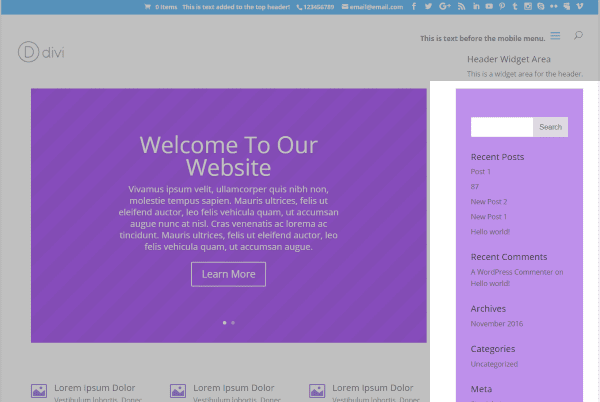Screen dimensions: 600x402
Task: Click the Recent Posts widget heading
Action: pyautogui.click(x=497, y=157)
